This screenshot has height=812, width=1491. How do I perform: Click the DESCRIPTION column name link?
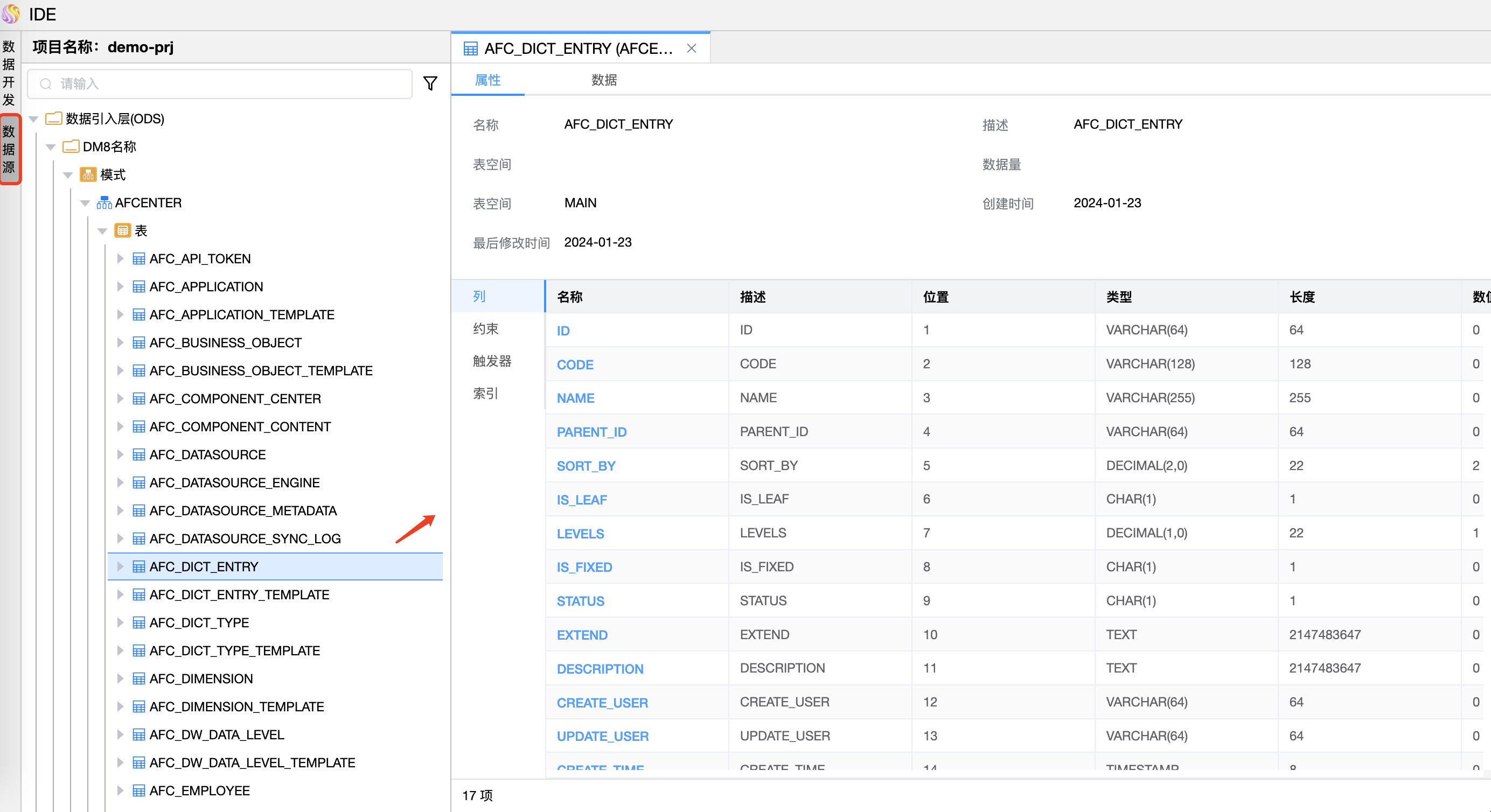(x=600, y=668)
